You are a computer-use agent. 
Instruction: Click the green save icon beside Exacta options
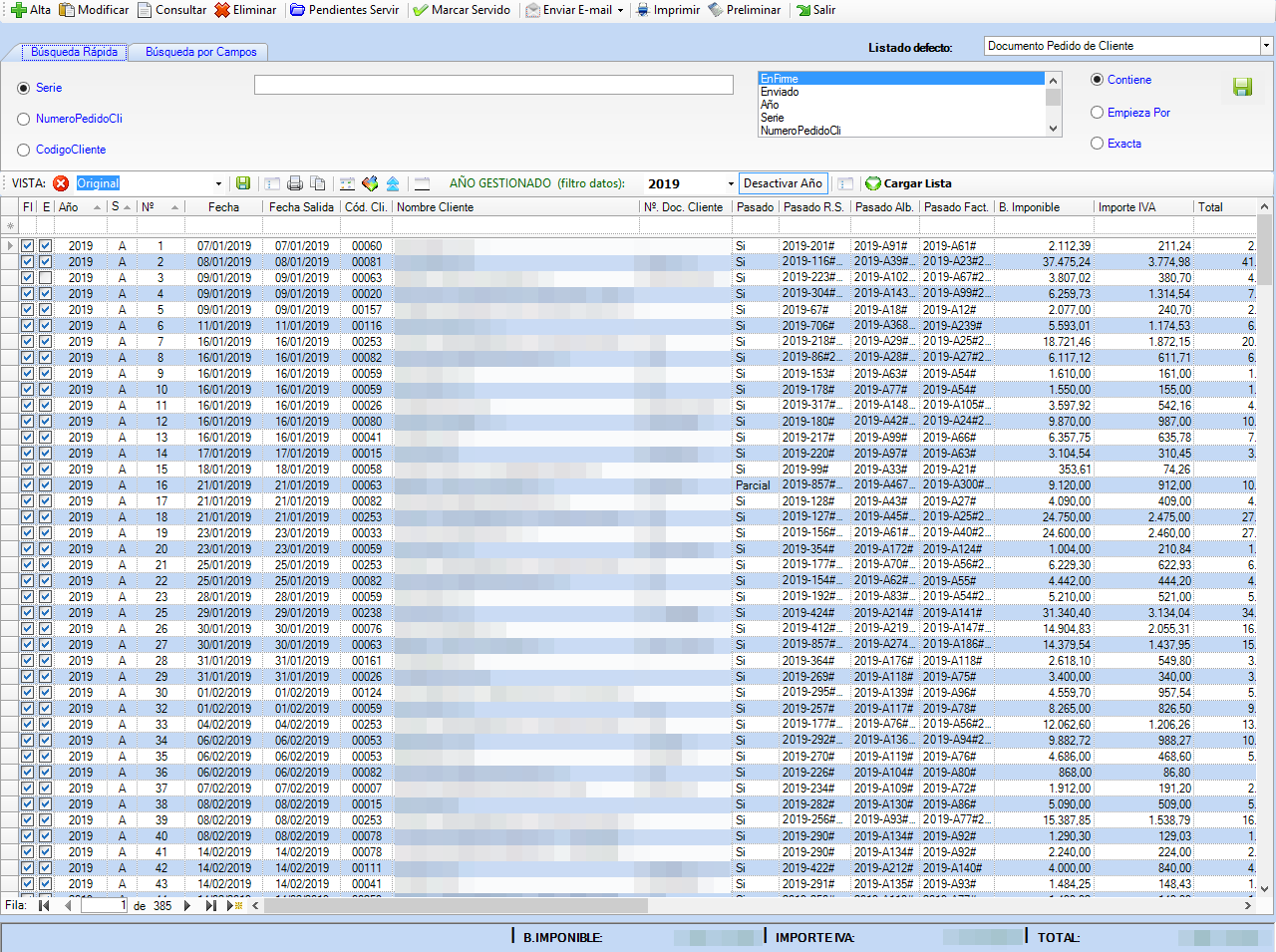pyautogui.click(x=1242, y=87)
